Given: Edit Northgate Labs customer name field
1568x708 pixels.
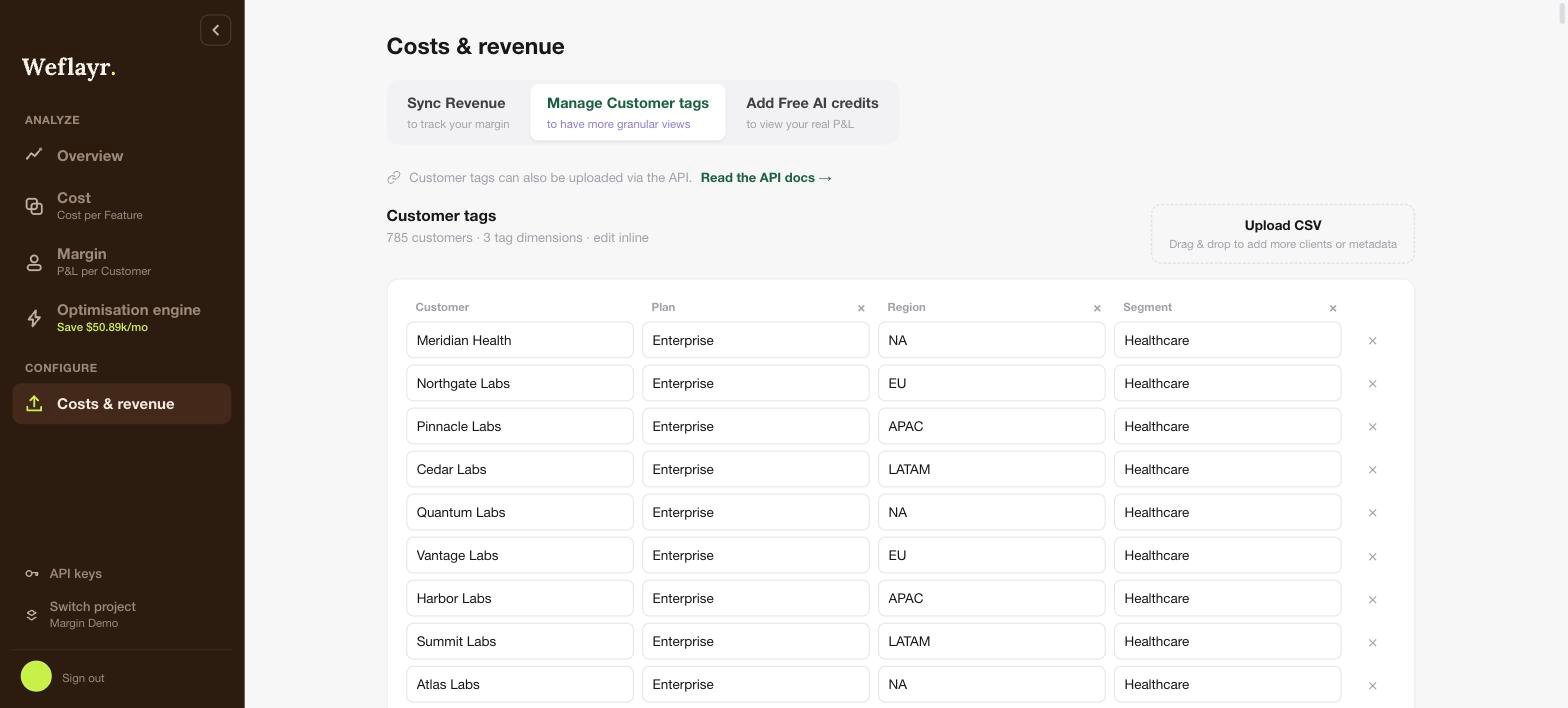Looking at the screenshot, I should [520, 383].
